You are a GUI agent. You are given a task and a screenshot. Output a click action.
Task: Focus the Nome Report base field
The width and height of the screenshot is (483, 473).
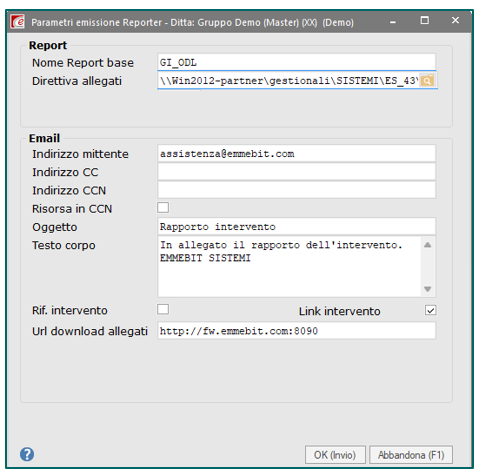(x=296, y=62)
